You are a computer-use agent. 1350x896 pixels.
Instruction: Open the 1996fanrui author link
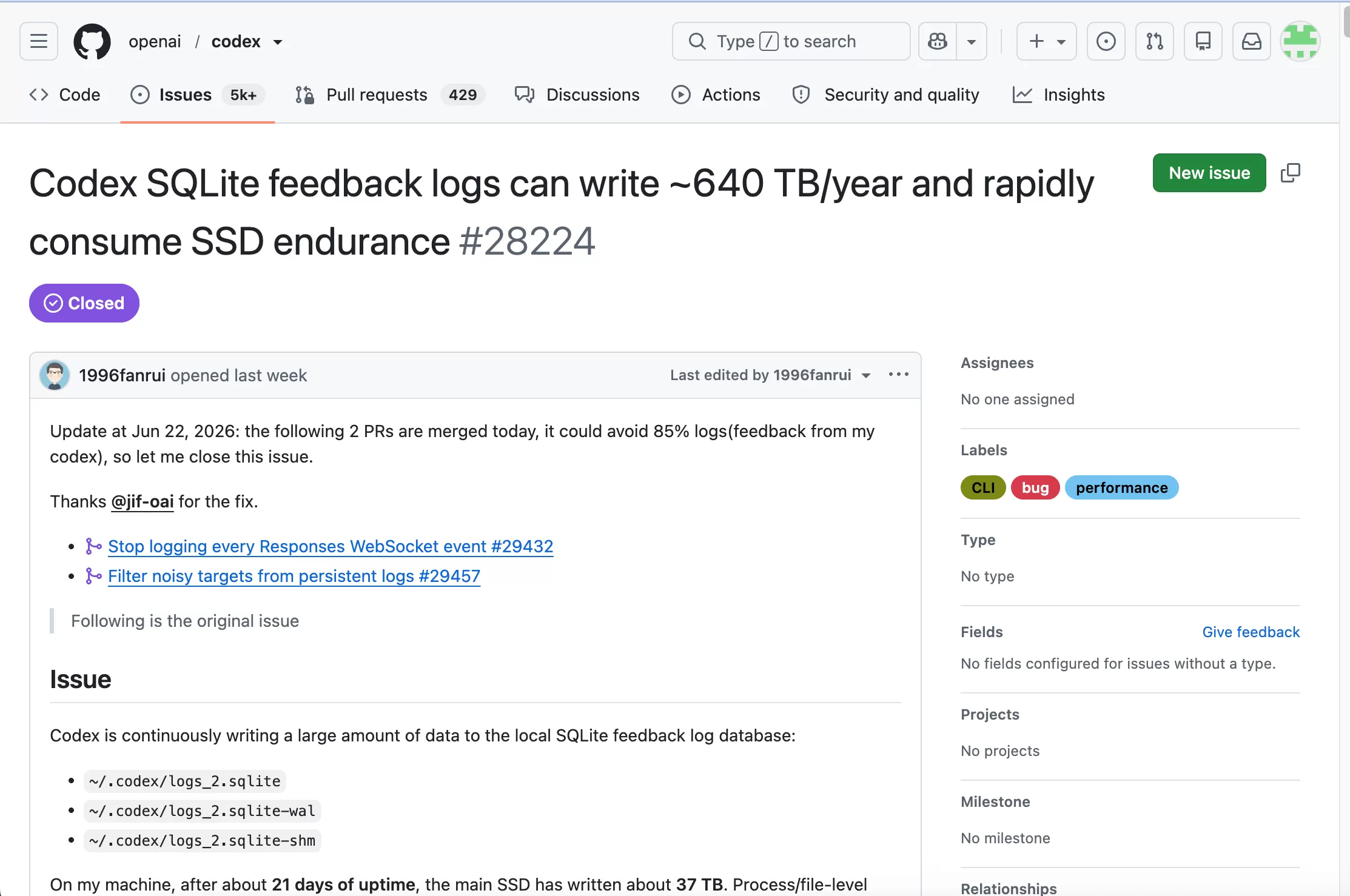[122, 375]
